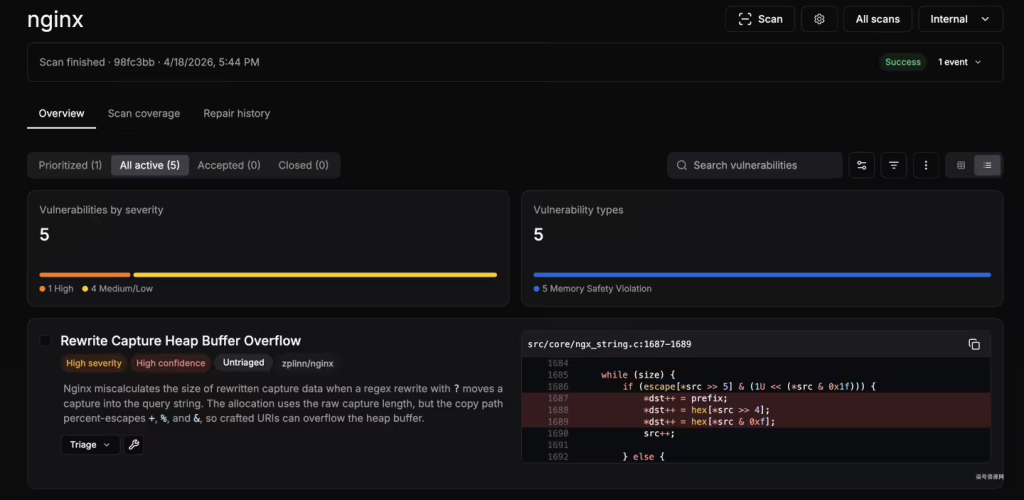Open settings gear icon
The image size is (1024, 500).
[819, 19]
